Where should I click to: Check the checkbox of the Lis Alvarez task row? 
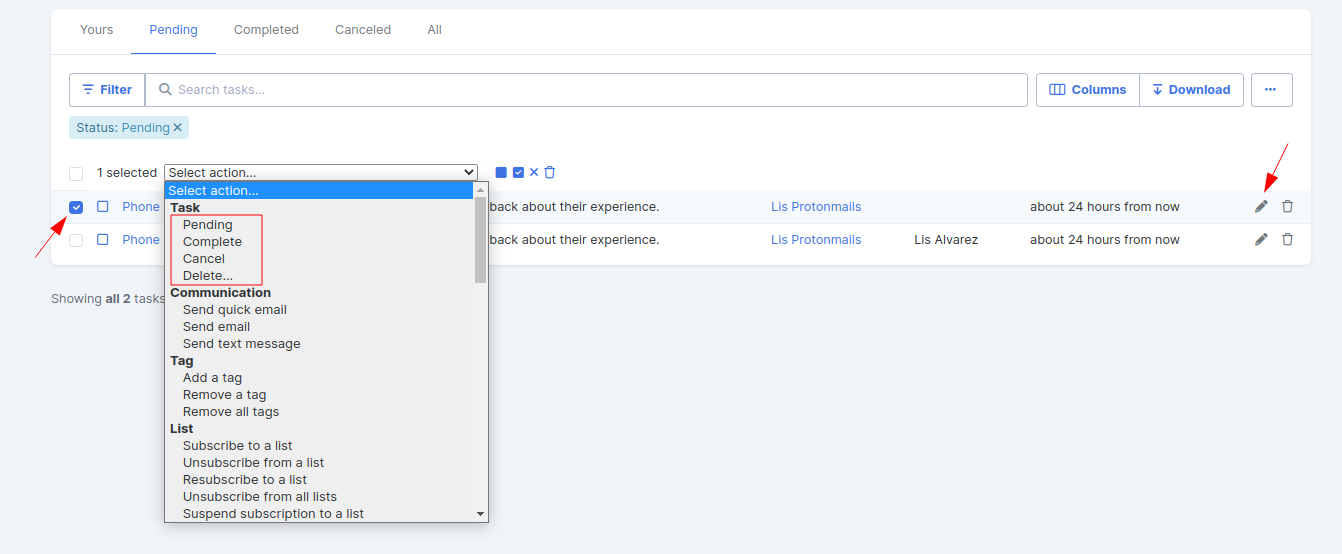(76, 240)
